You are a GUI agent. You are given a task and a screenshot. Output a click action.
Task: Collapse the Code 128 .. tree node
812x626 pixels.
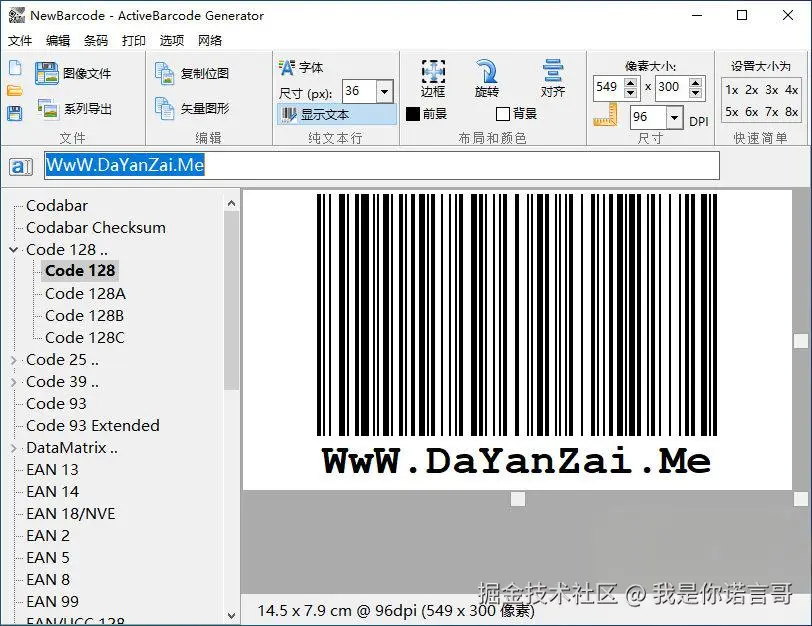13,250
